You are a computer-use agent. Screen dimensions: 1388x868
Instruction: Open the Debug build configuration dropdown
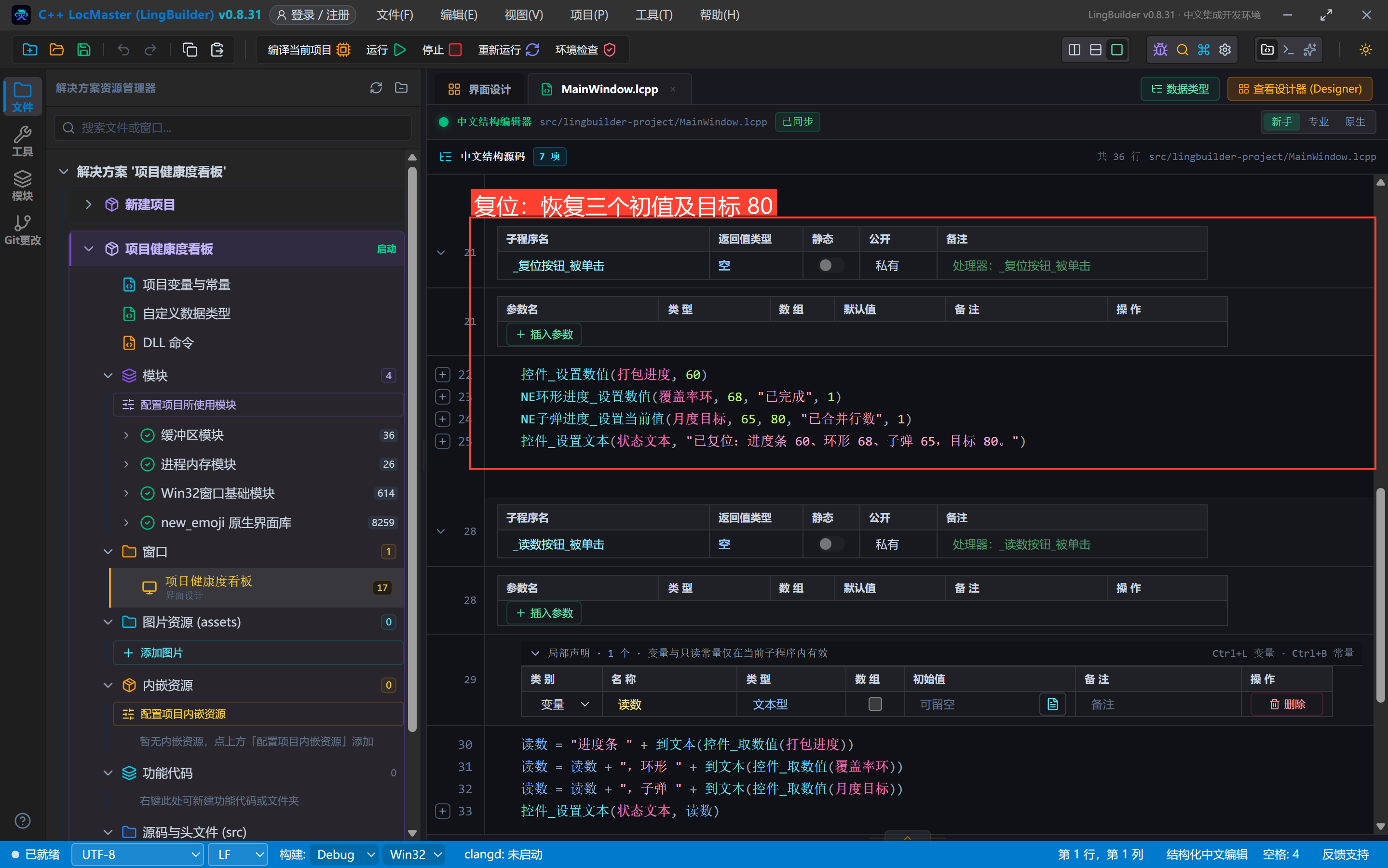point(344,854)
